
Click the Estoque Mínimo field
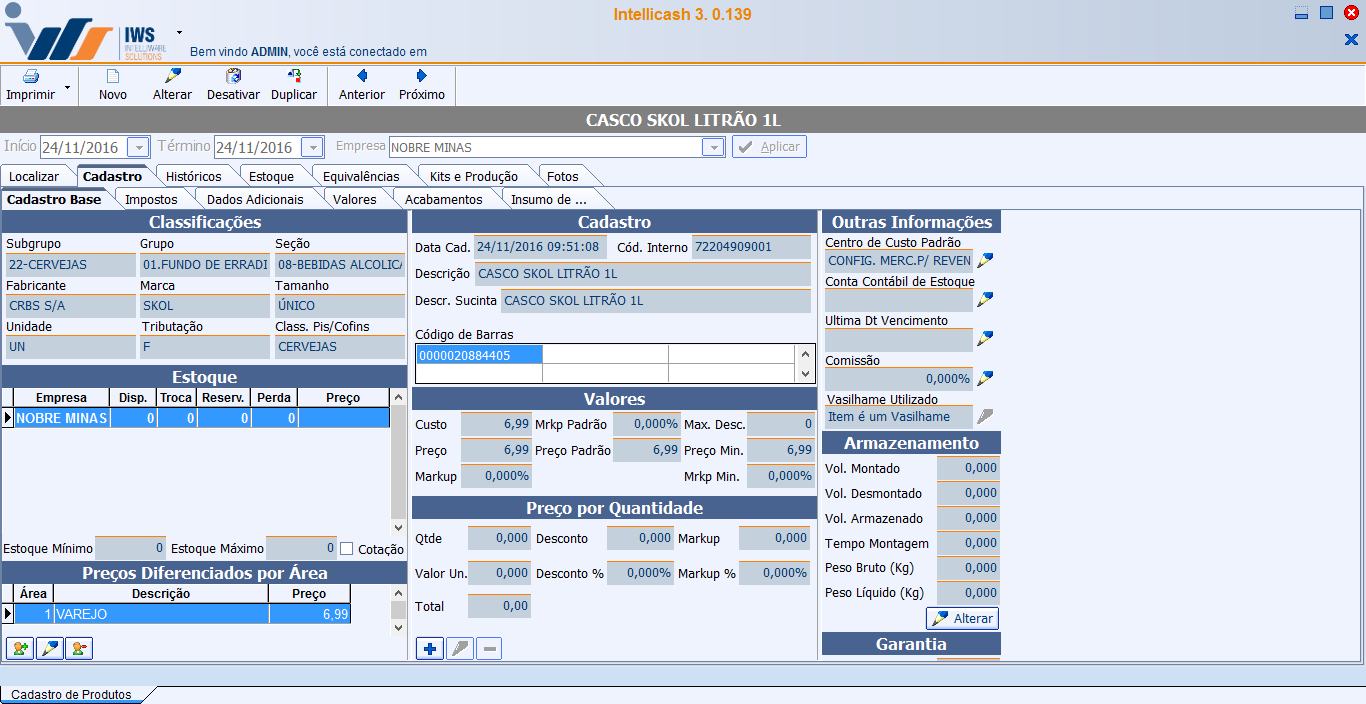pyautogui.click(x=130, y=548)
